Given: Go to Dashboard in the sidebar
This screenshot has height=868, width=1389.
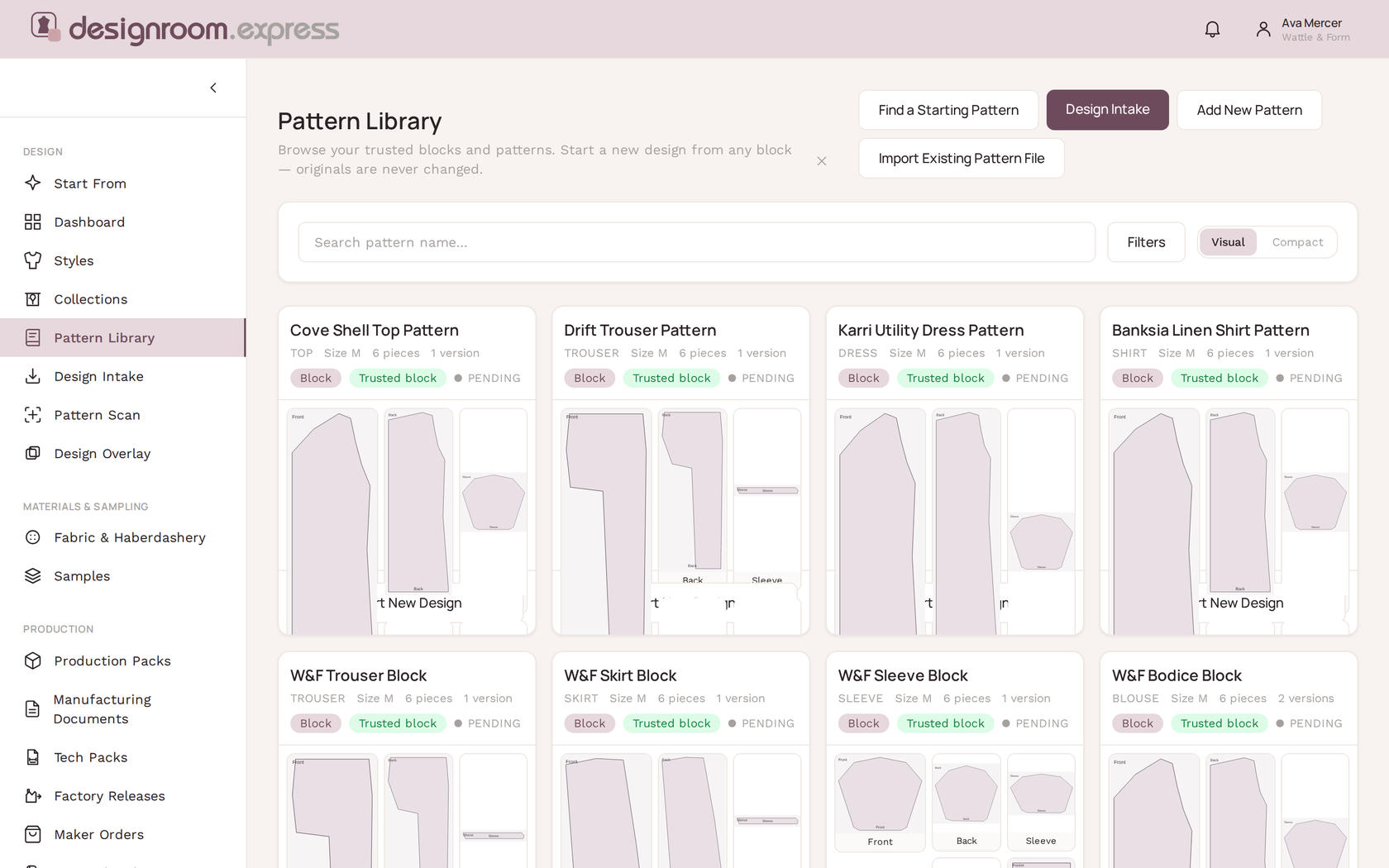Looking at the screenshot, I should 122,222.
